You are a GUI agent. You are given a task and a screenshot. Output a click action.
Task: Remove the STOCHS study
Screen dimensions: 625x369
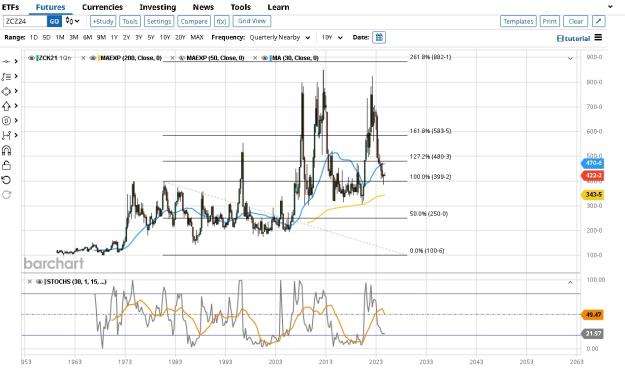point(29,281)
